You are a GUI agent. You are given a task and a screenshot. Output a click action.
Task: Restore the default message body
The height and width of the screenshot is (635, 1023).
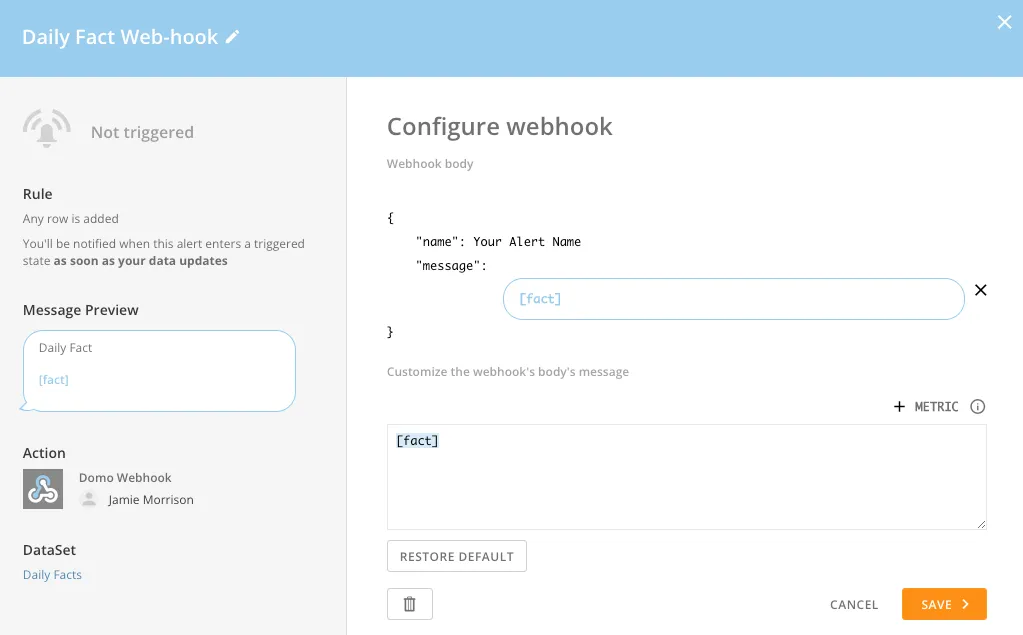pos(456,556)
